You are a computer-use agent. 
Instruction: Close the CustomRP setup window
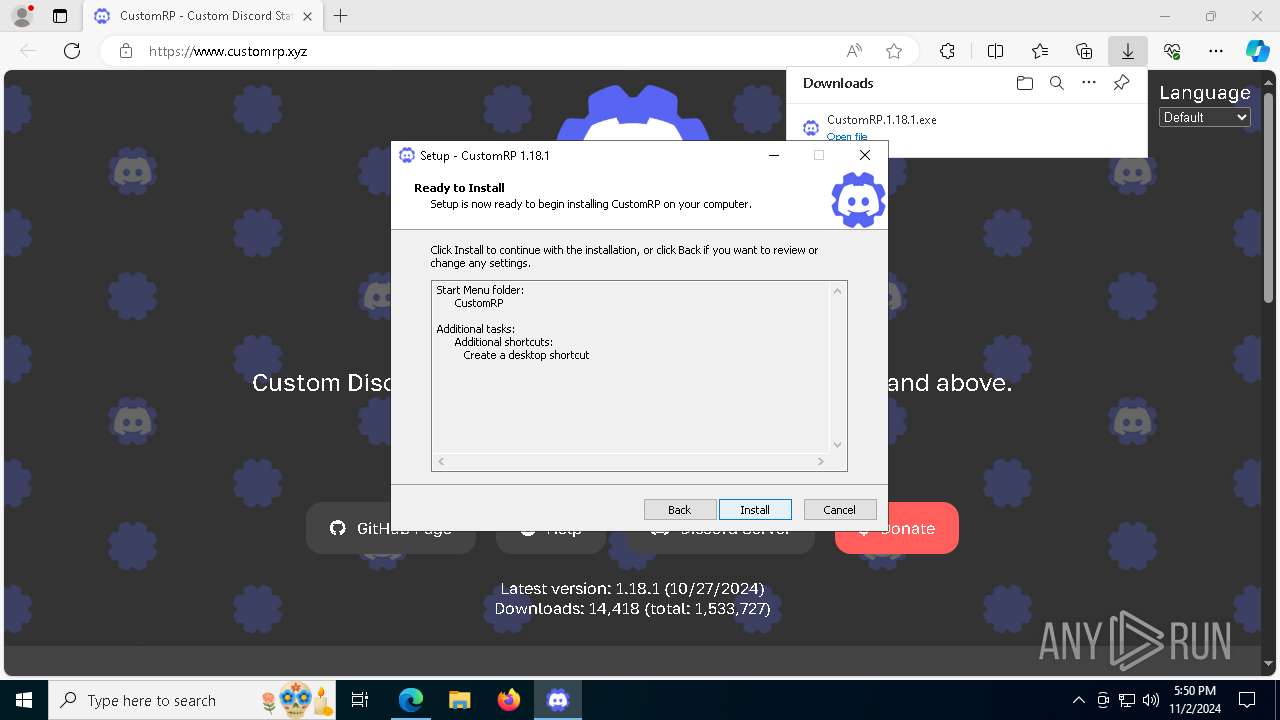coord(865,155)
